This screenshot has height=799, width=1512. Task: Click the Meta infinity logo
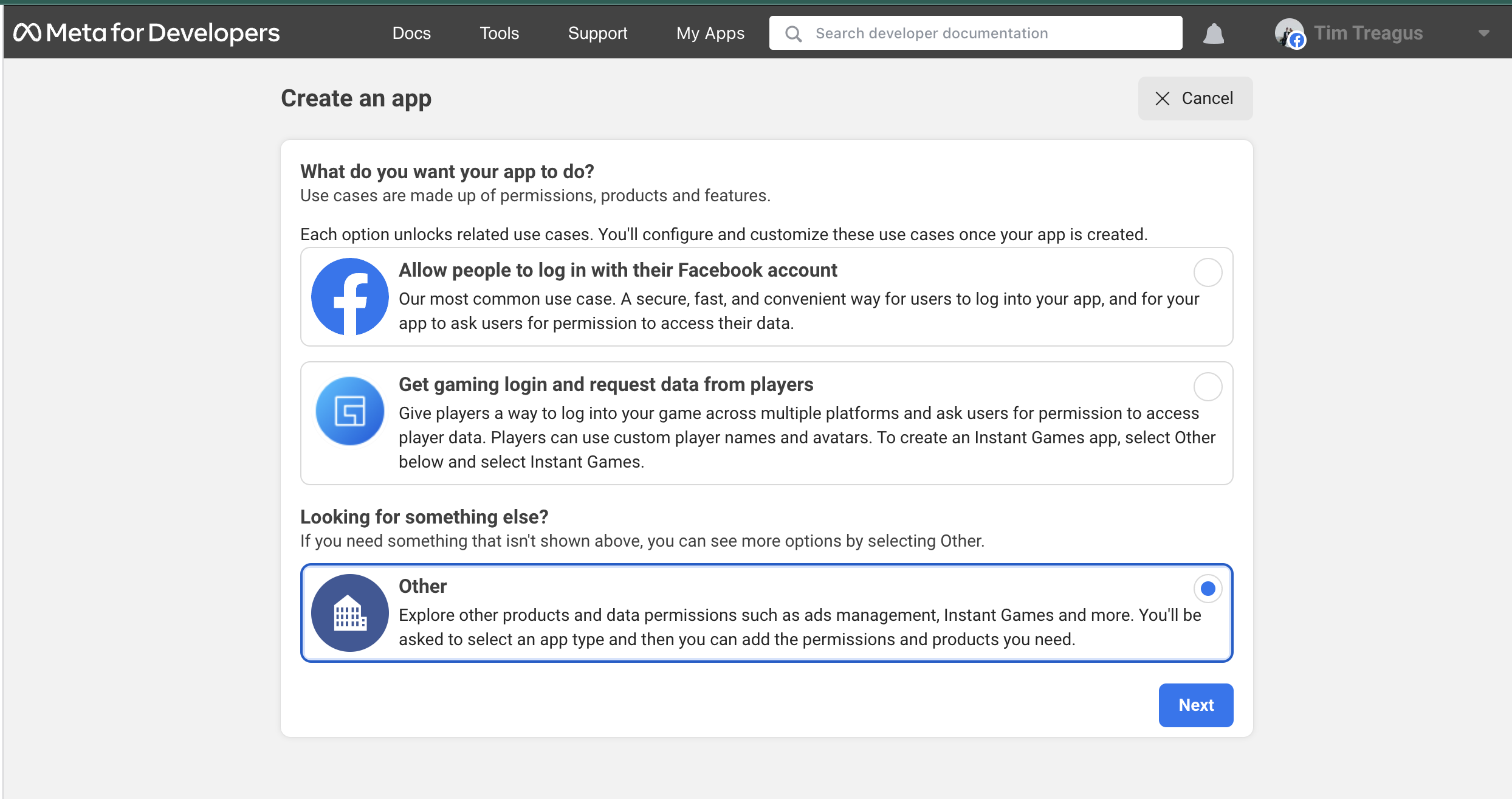(x=27, y=33)
